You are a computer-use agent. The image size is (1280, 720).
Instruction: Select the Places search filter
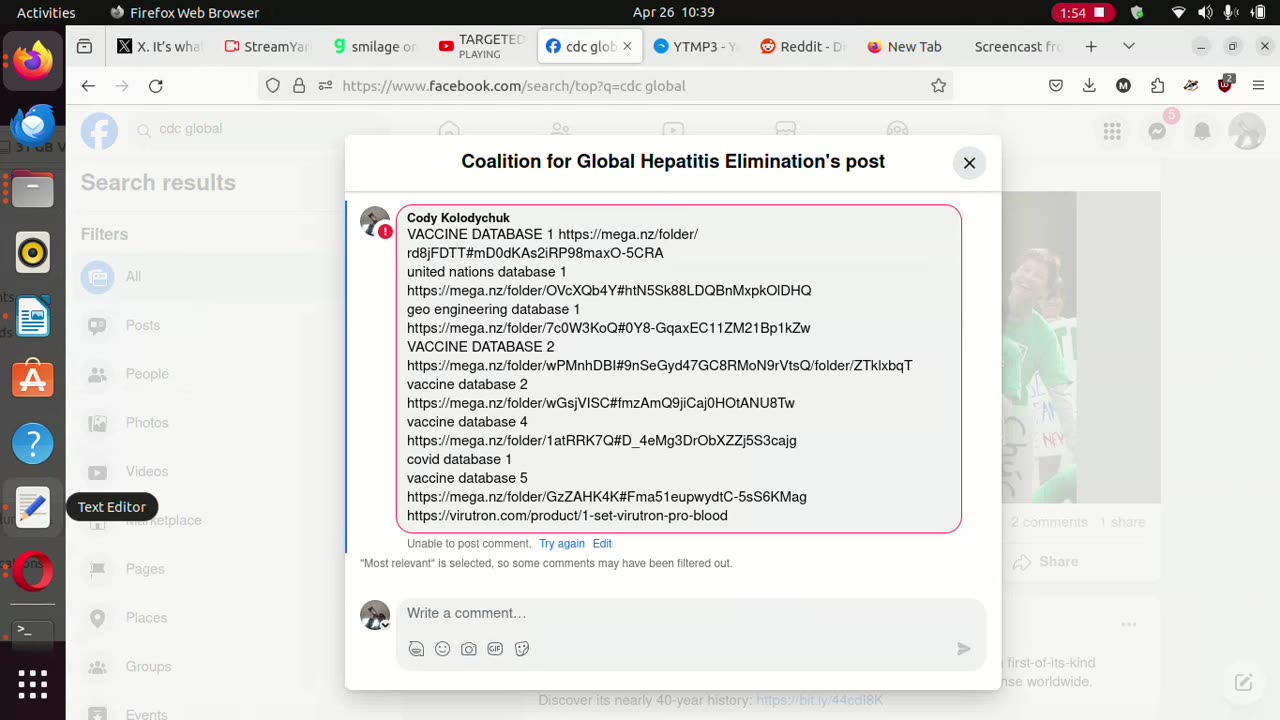pos(205,618)
